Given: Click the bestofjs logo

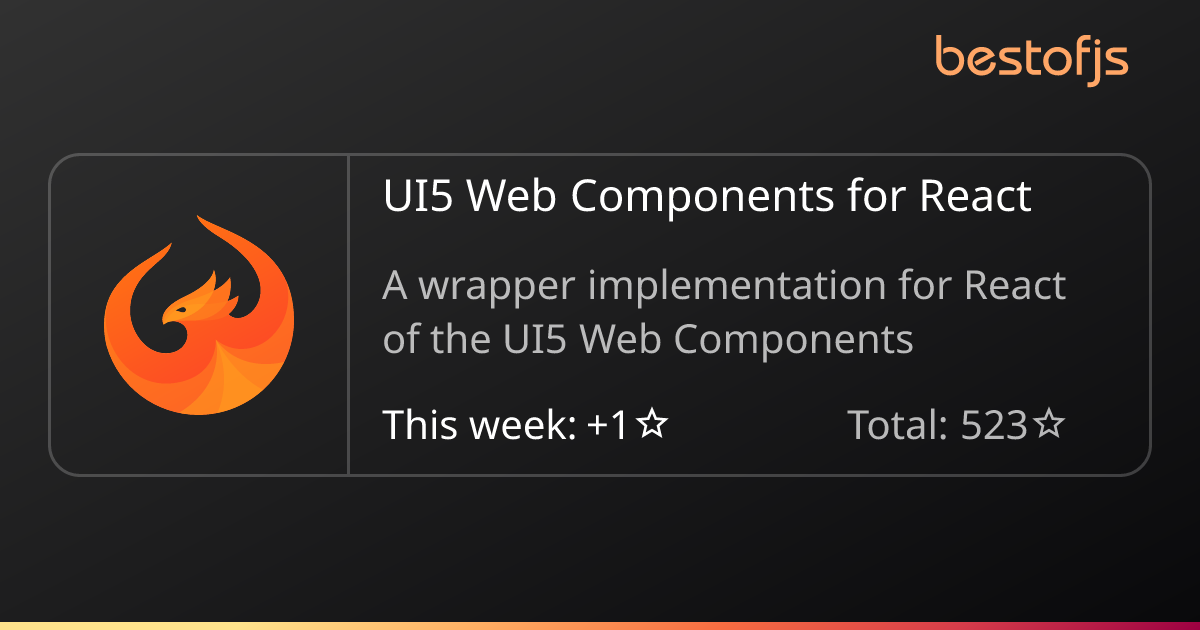Looking at the screenshot, I should pos(1031,58).
